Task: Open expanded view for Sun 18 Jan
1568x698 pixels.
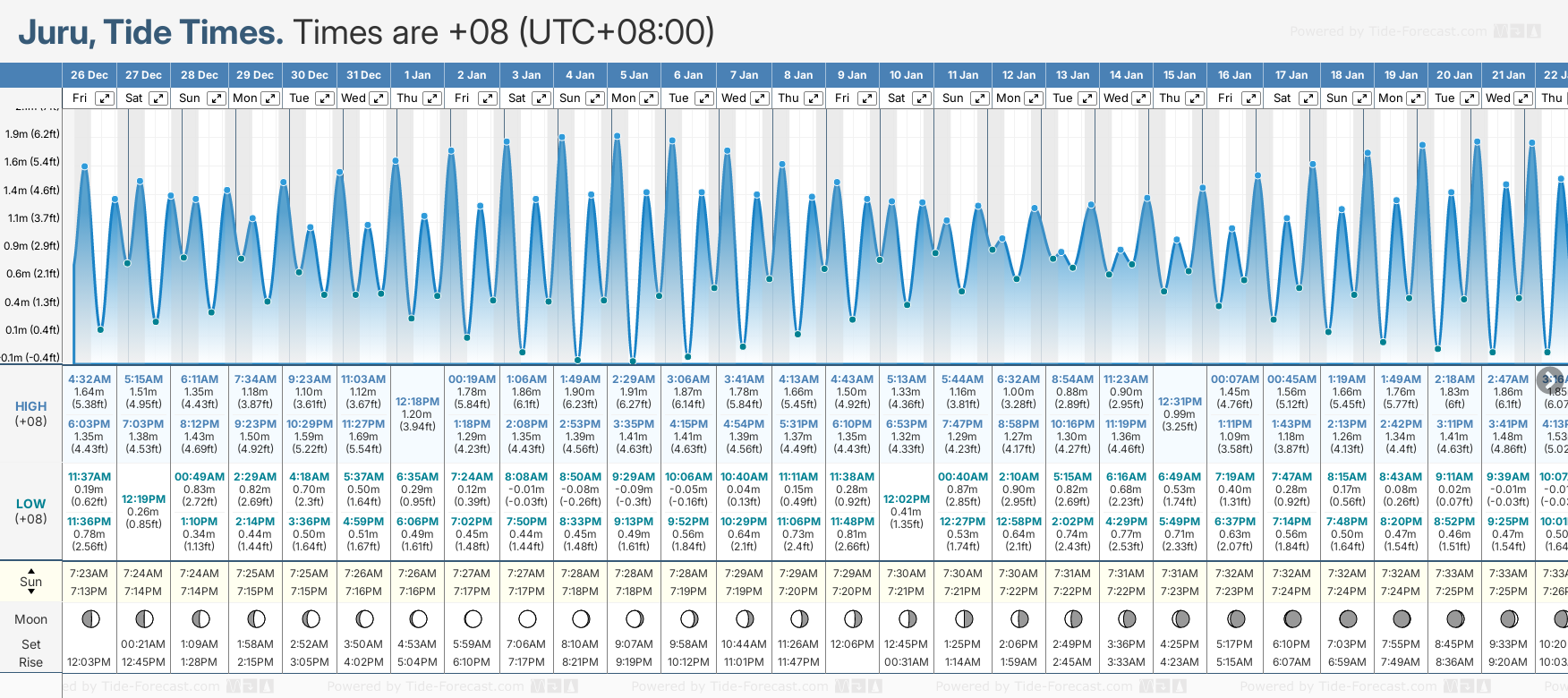Action: click(1361, 98)
